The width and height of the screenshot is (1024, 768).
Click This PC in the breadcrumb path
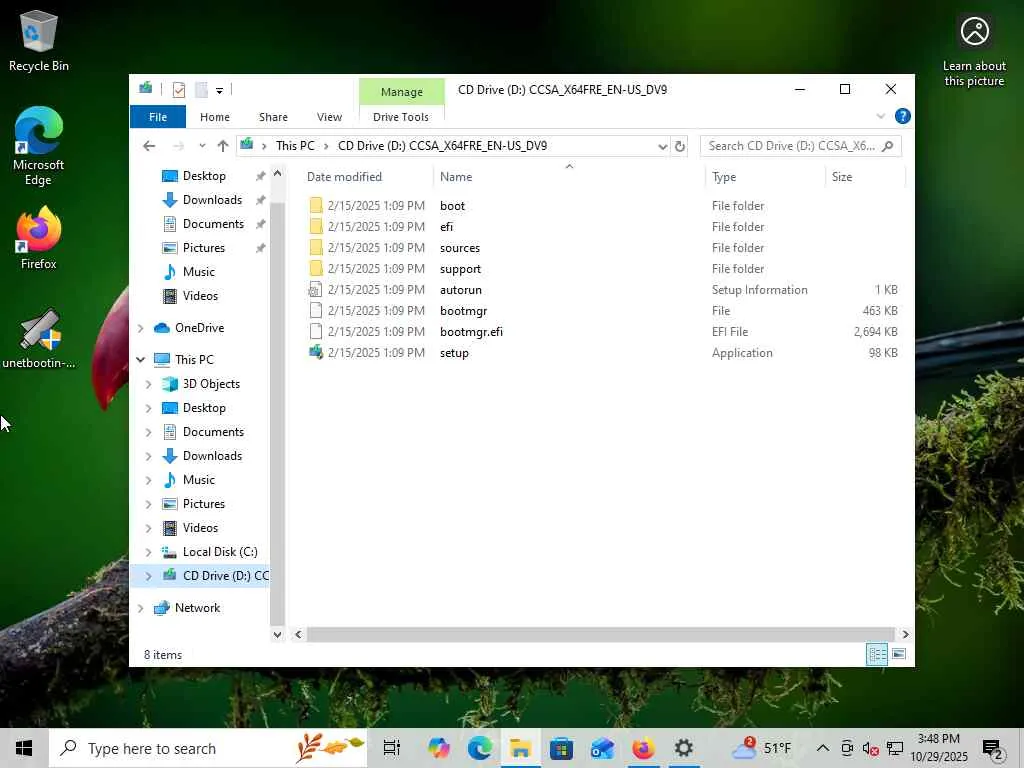(x=295, y=146)
